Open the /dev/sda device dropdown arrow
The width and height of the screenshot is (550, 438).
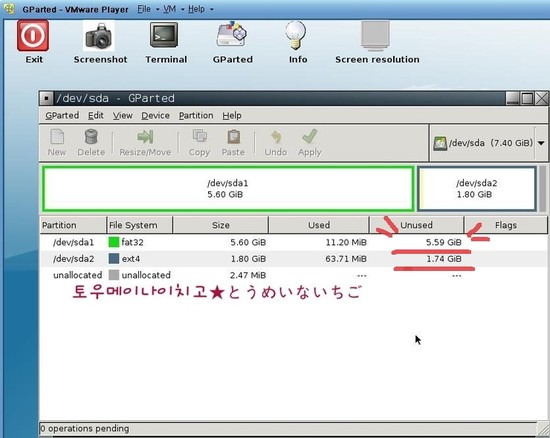(x=541, y=143)
